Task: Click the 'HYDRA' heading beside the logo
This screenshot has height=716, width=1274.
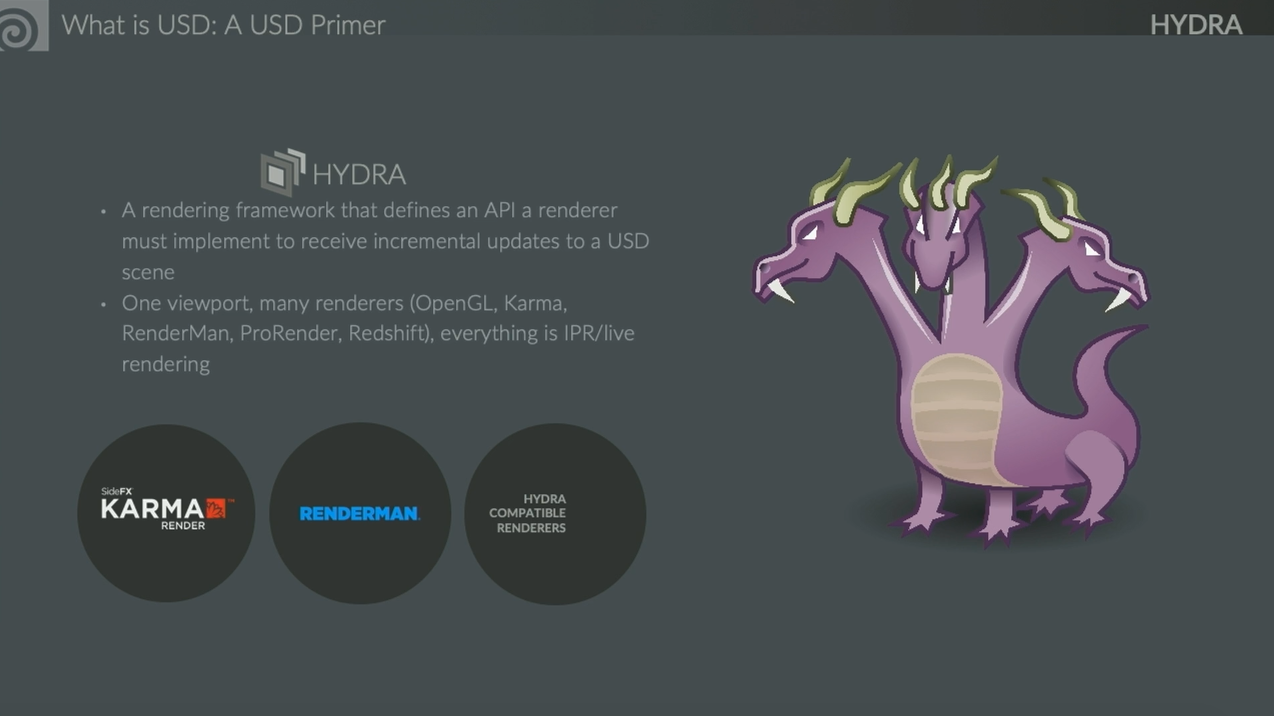Action: (359, 174)
